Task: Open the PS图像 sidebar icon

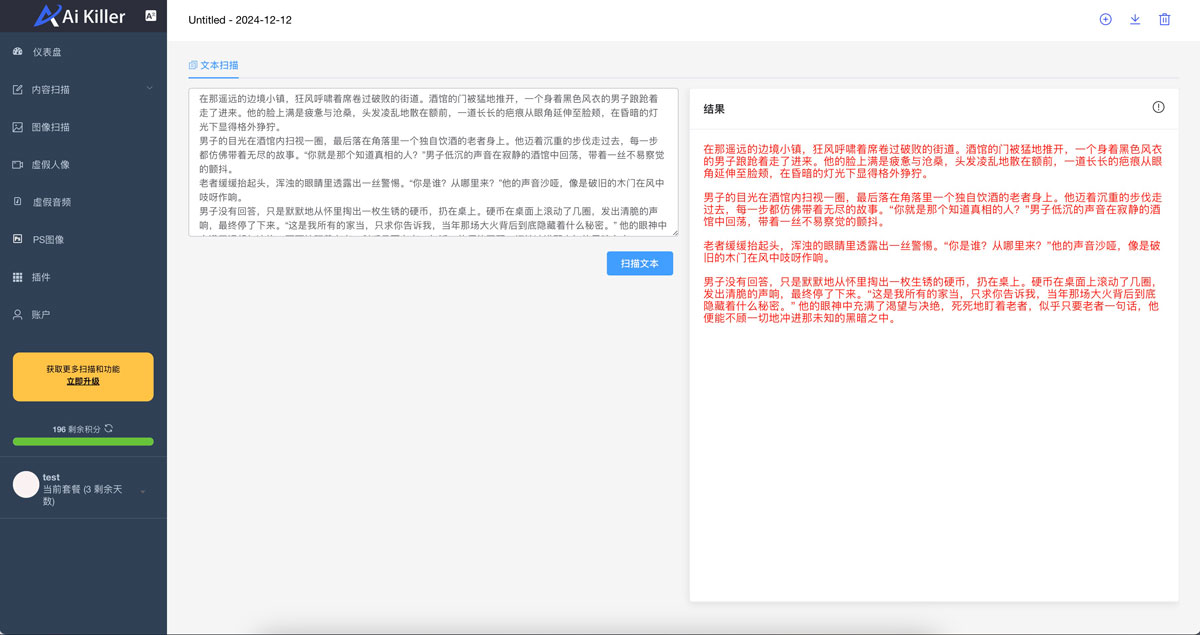Action: (18, 239)
